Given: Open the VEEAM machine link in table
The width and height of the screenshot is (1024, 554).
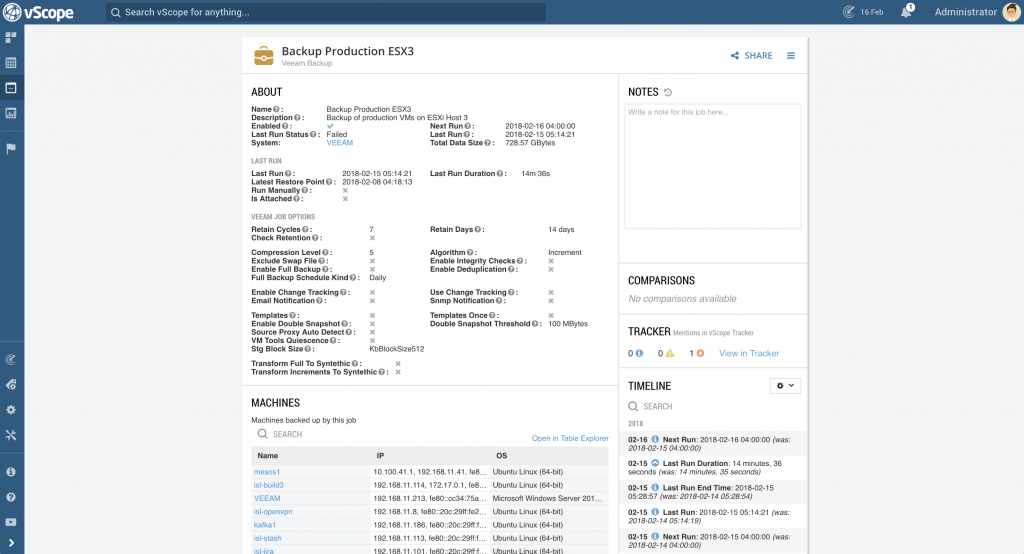Looking at the screenshot, I should click(x=267, y=498).
